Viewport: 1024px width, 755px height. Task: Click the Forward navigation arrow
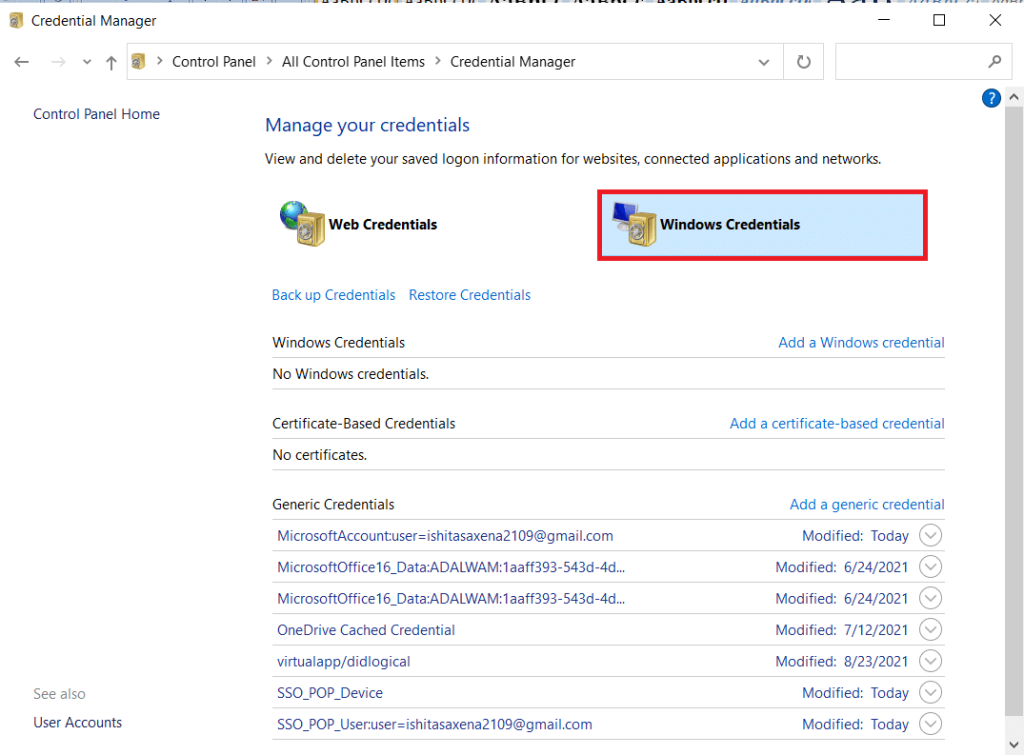[x=58, y=62]
